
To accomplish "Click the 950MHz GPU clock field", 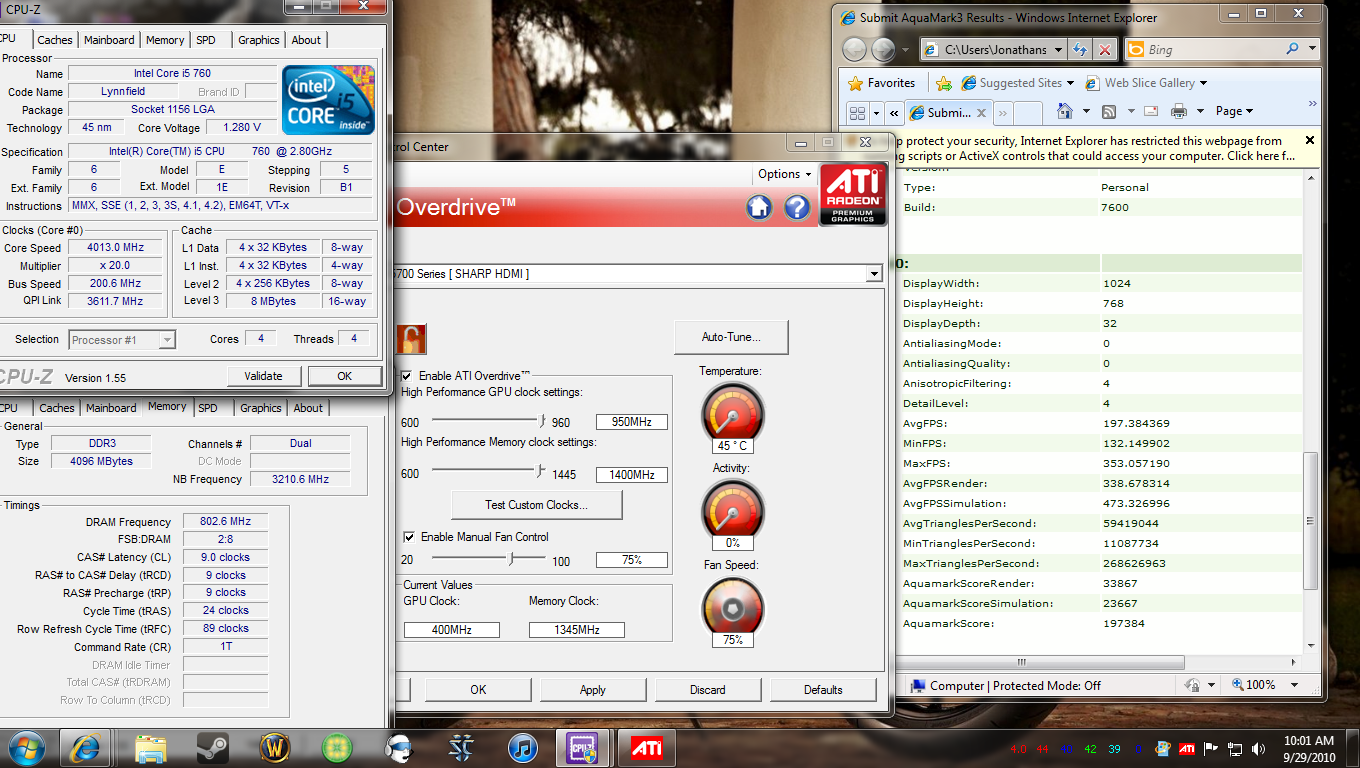I will (x=632, y=422).
